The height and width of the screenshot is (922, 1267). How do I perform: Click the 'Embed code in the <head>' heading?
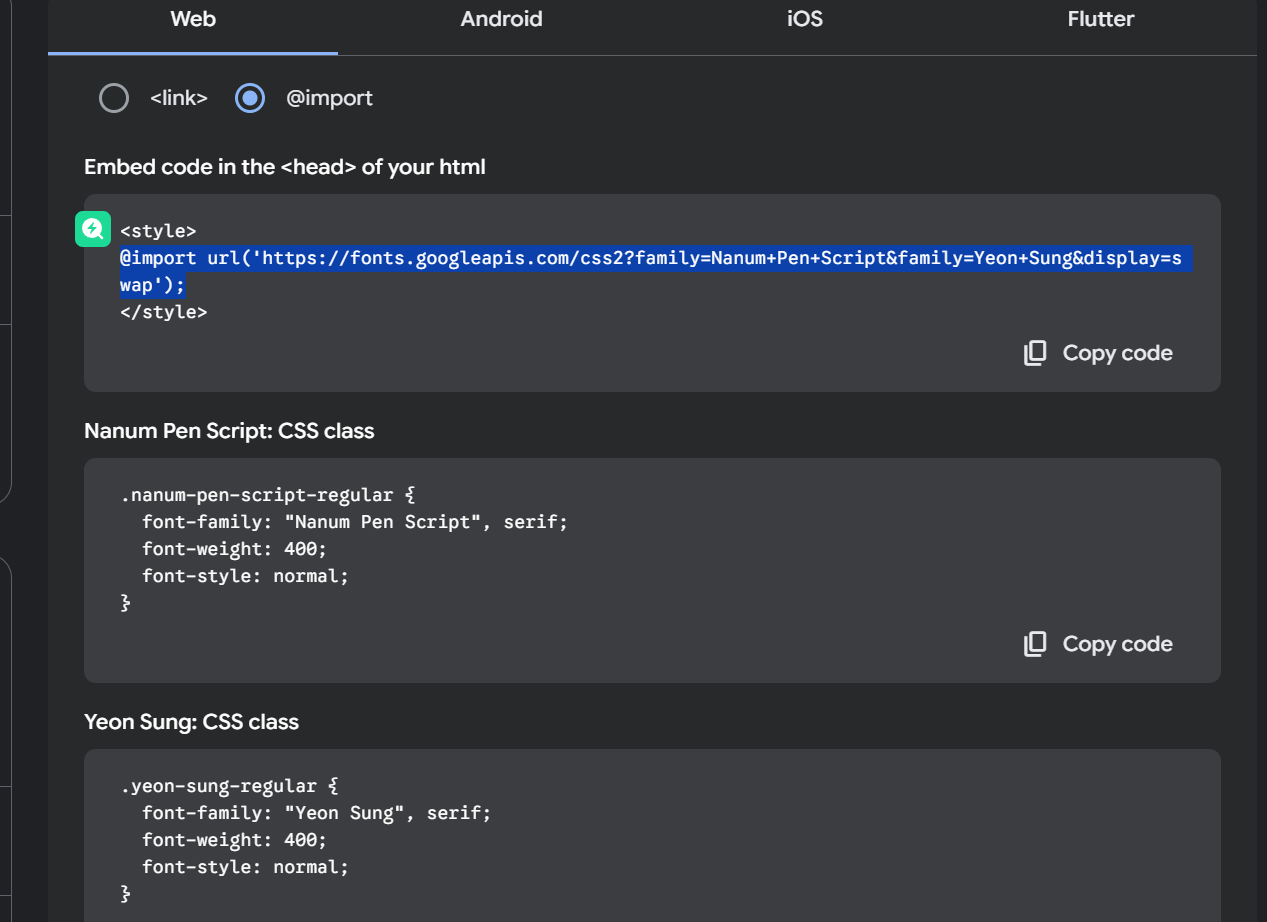285,167
